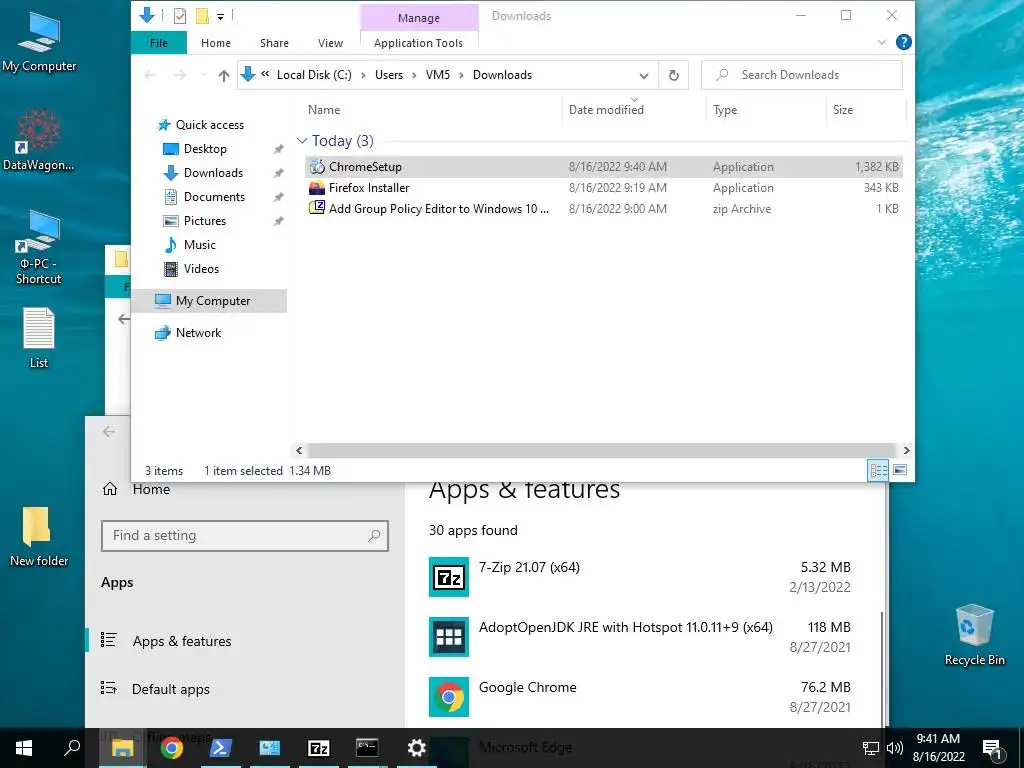
Task: Click the Back navigation arrow in Explorer
Action: click(150, 75)
